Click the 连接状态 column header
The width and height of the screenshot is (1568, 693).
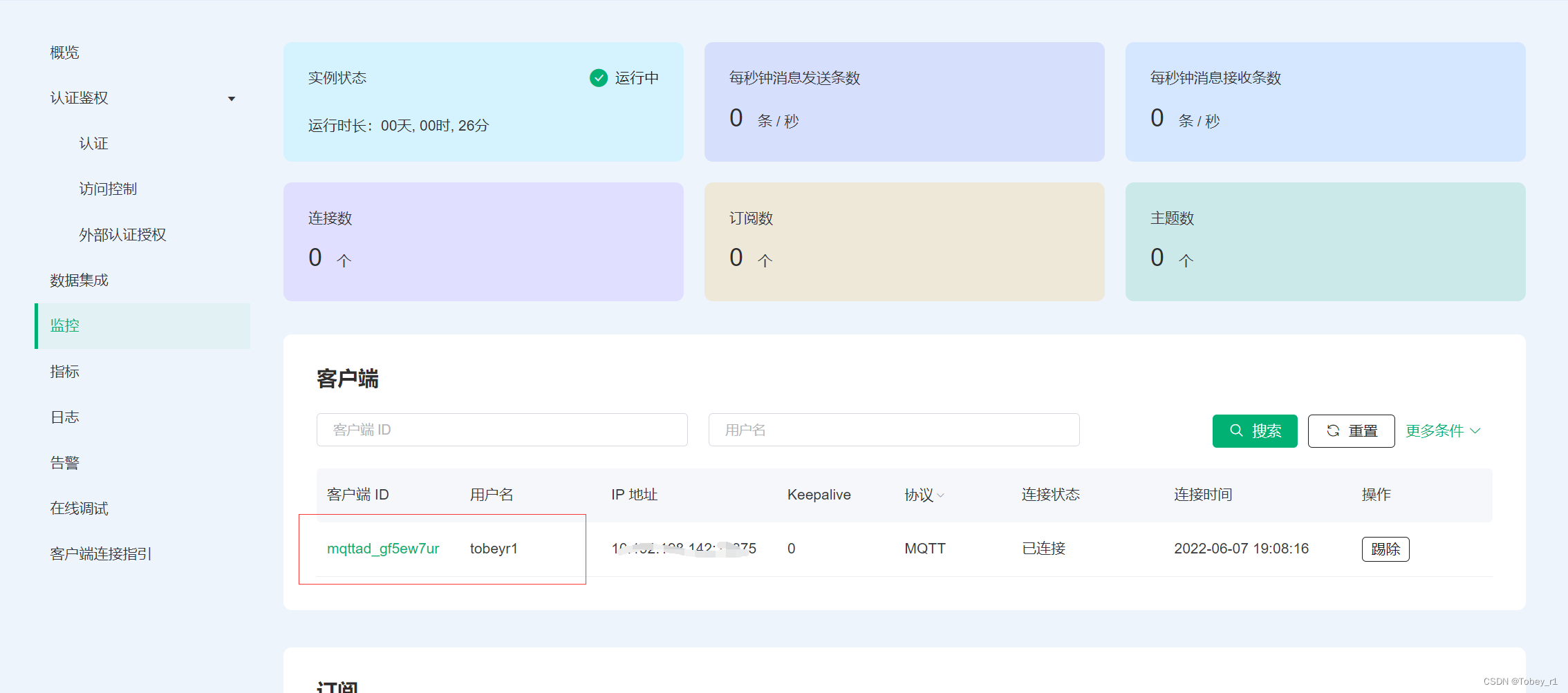[x=1051, y=495]
